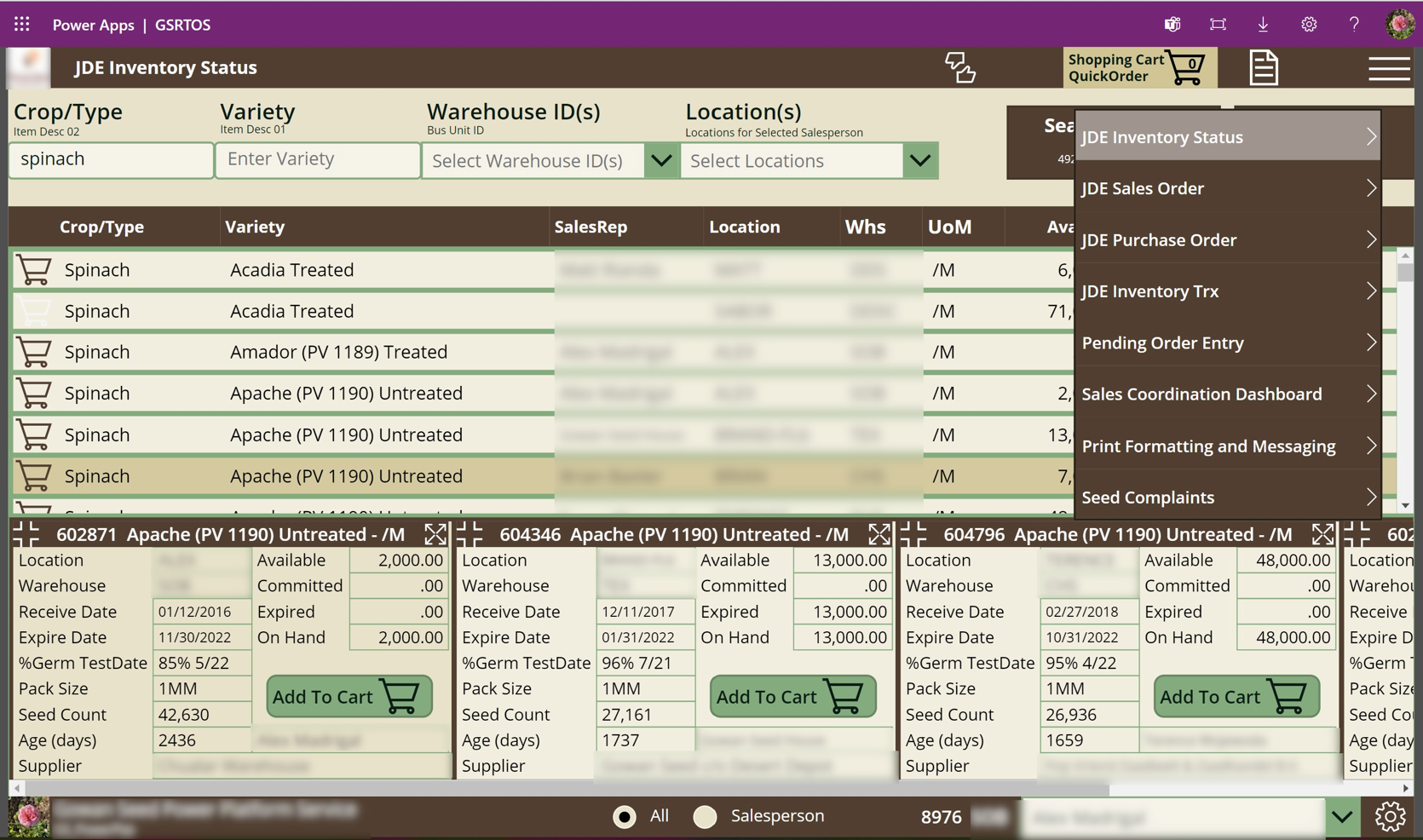Expand the lot 604796 card to full view
The height and width of the screenshot is (840, 1423).
[1322, 534]
